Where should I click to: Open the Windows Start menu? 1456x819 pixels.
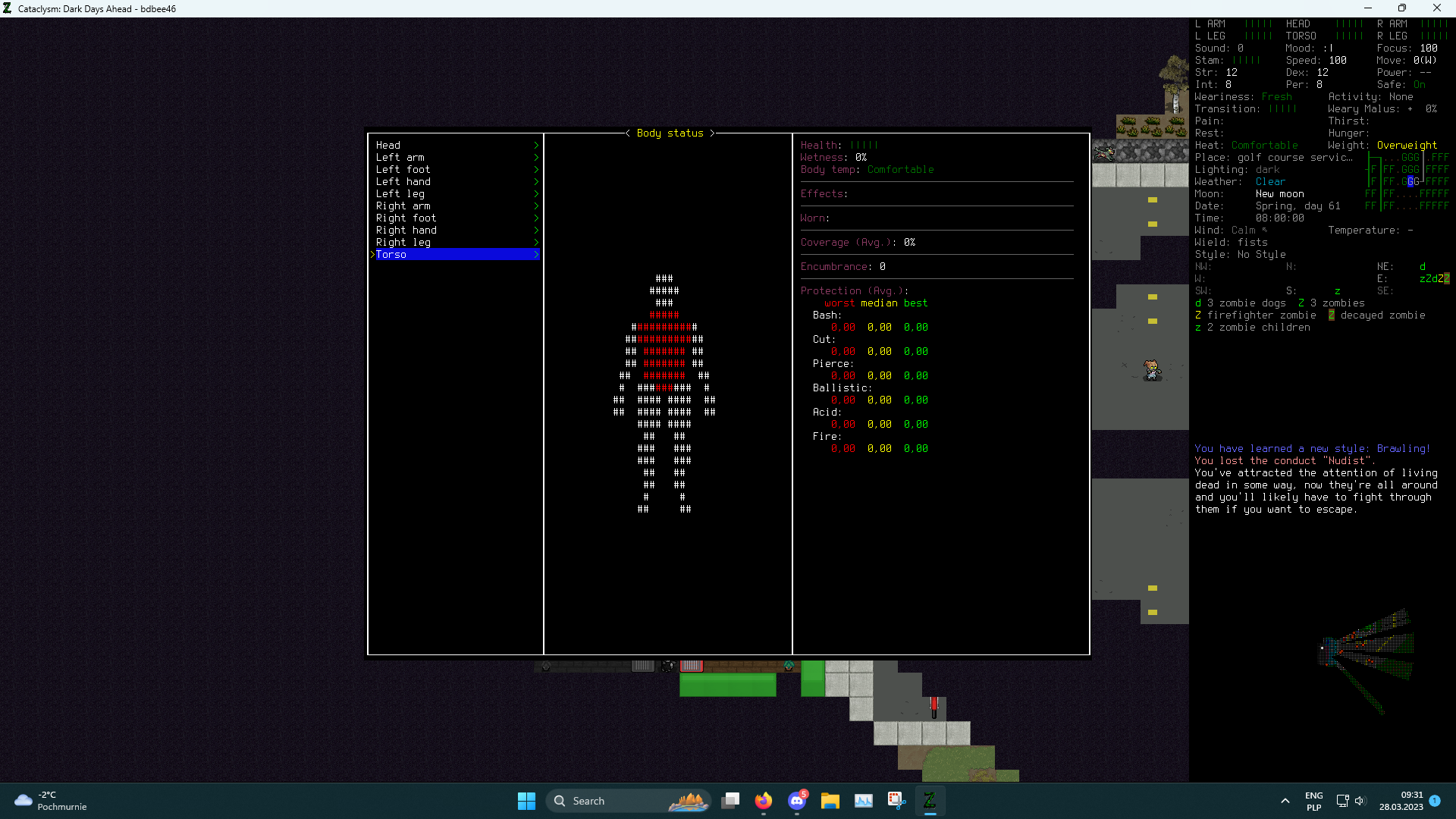pyautogui.click(x=526, y=800)
